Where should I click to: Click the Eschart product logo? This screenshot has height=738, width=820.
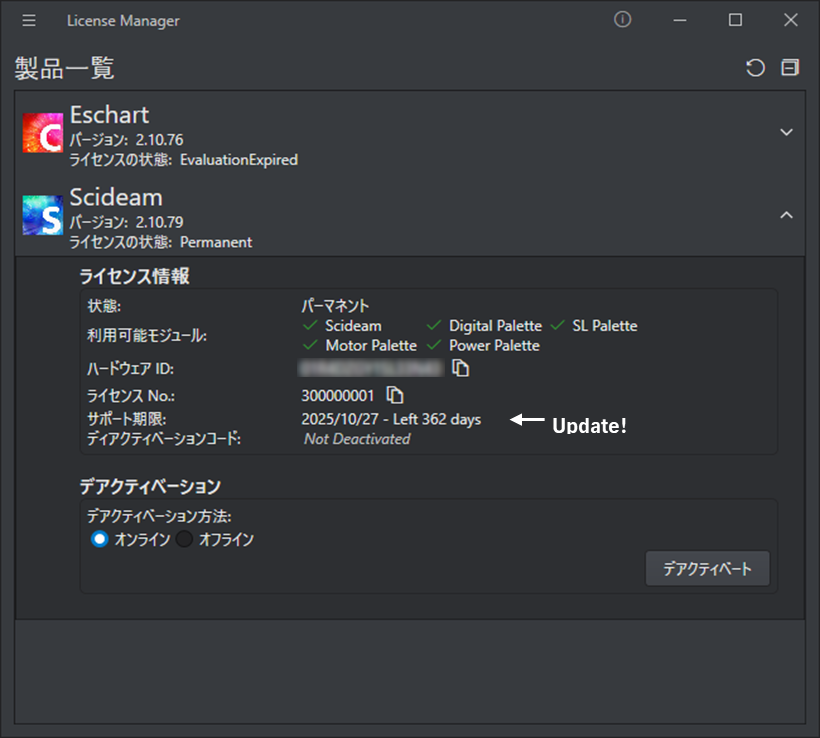[43, 132]
